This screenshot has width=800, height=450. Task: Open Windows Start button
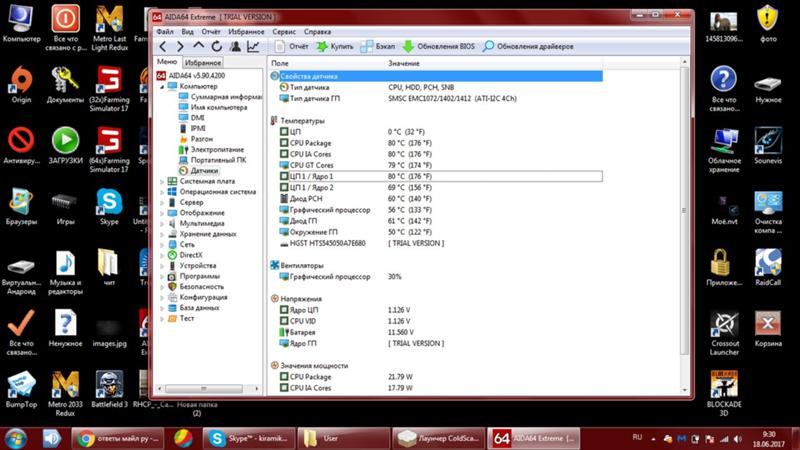click(x=15, y=438)
